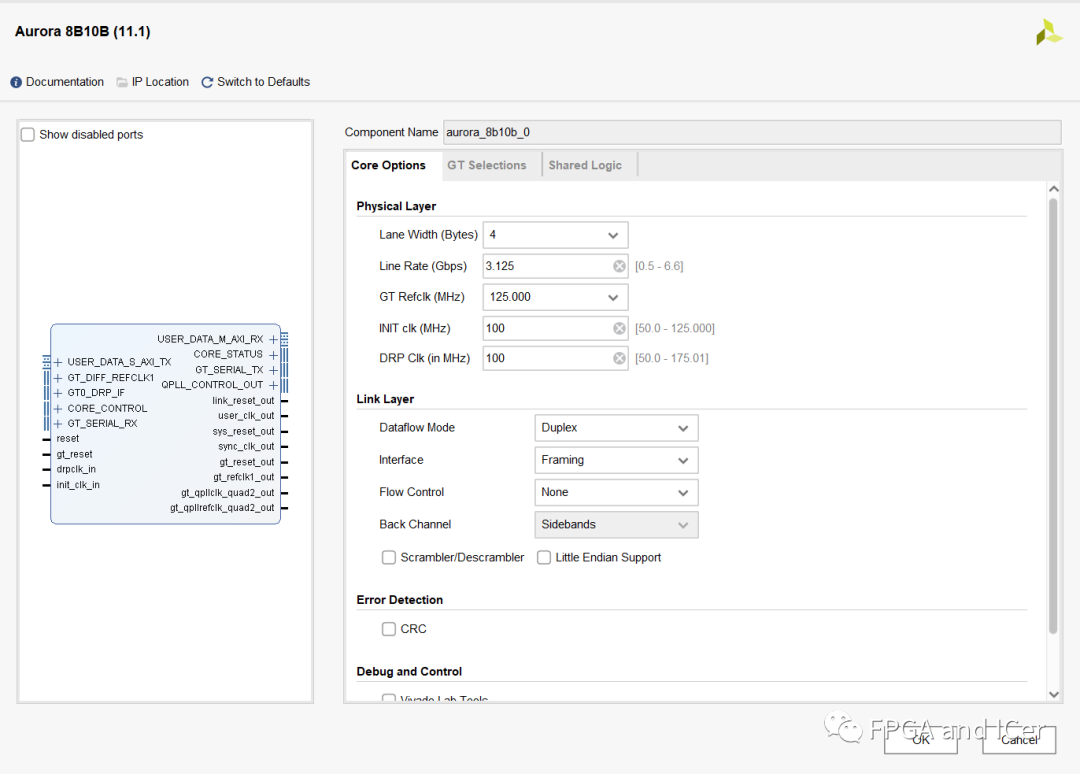Select the gt_reset_out port label
This screenshot has height=774, width=1080.
tap(247, 463)
